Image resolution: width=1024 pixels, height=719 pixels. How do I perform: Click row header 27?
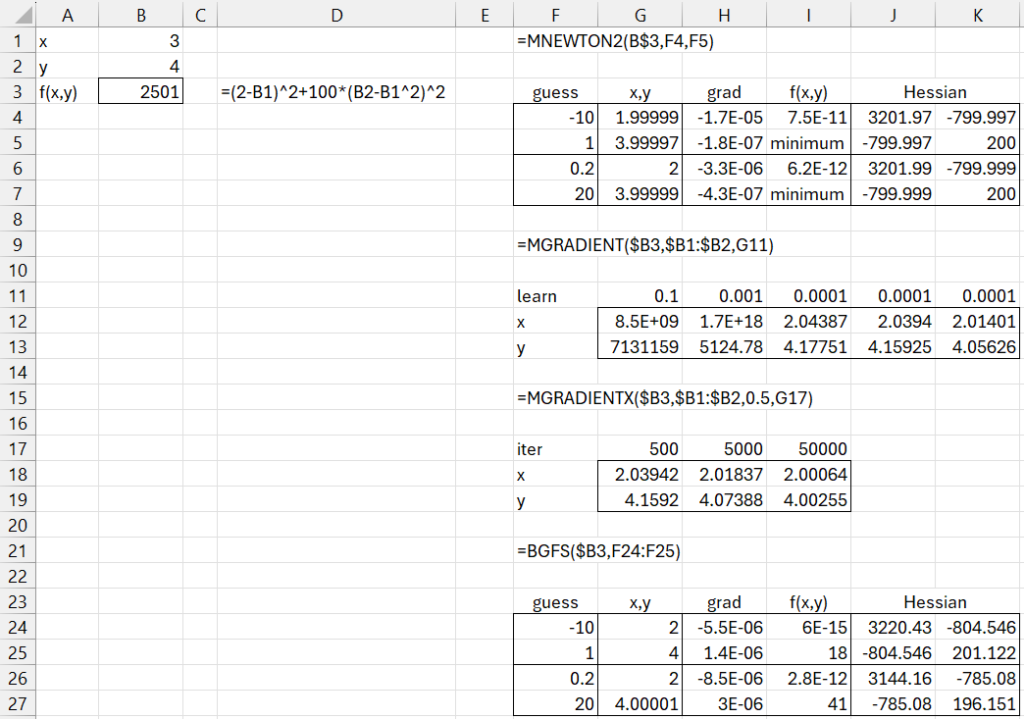[x=15, y=703]
